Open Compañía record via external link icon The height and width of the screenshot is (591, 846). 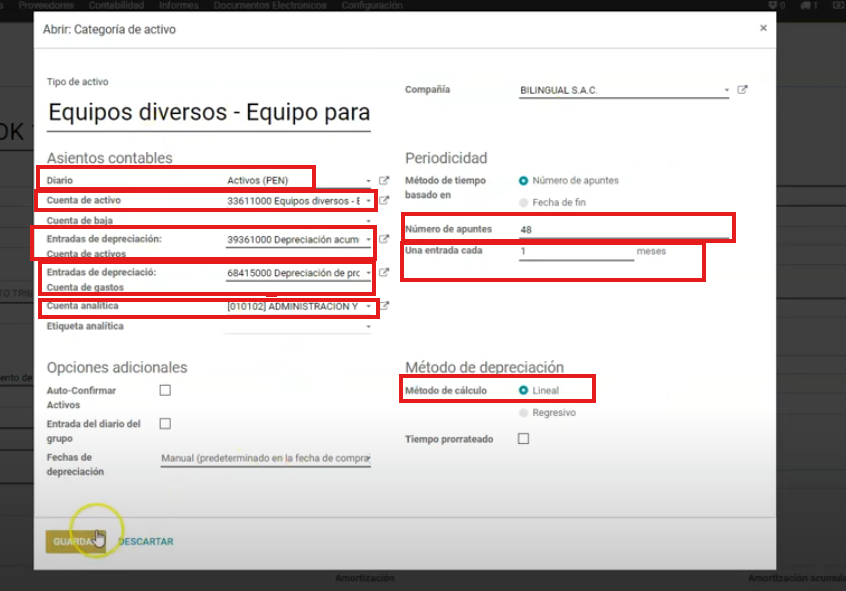tap(742, 89)
